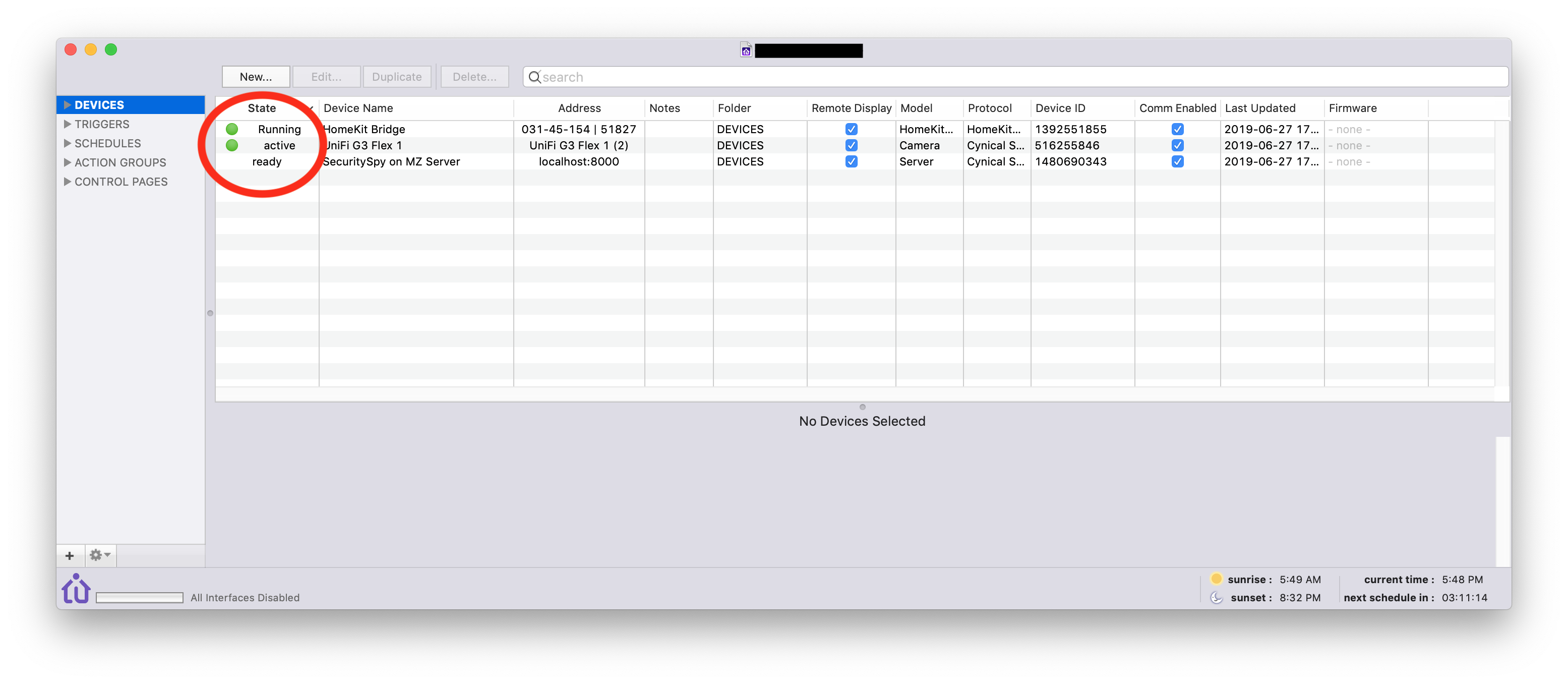
Task: Click the status progress bar at bottom
Action: 139,598
